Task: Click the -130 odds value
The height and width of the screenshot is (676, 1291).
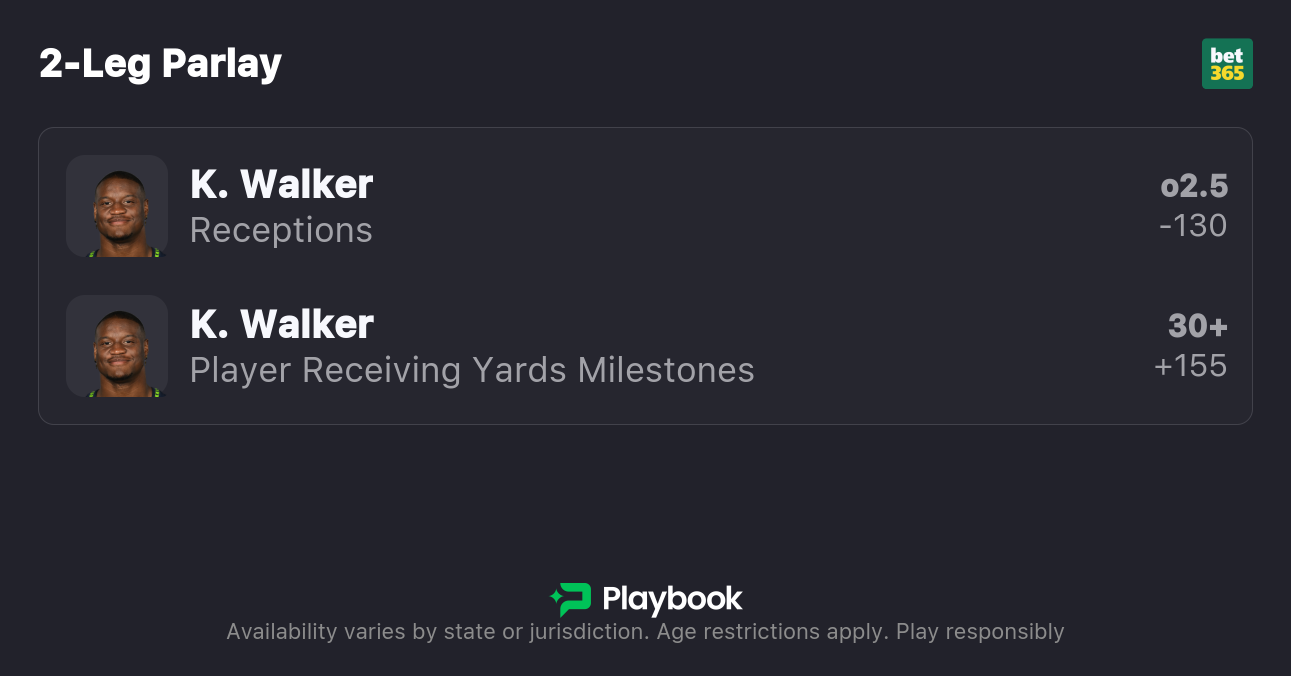Action: (x=1193, y=226)
